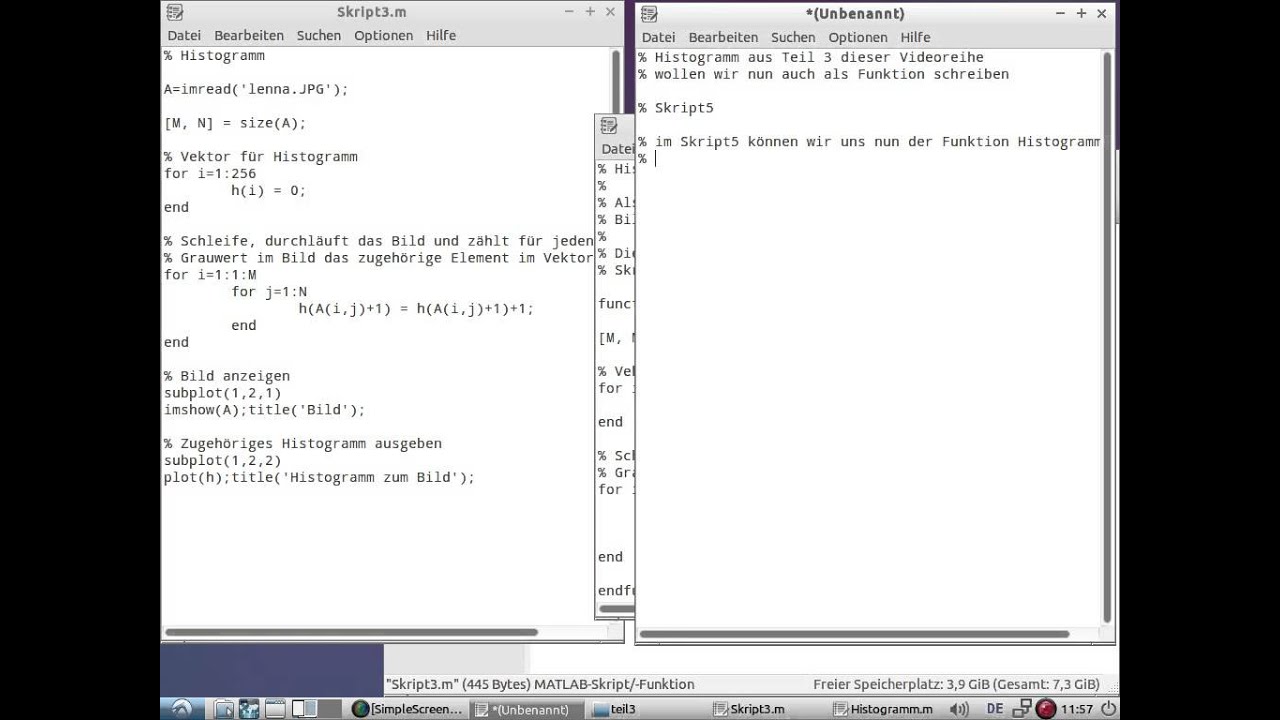Open Hilfe menu in Unbenannt window
This screenshot has width=1280, height=720.
[x=915, y=37]
